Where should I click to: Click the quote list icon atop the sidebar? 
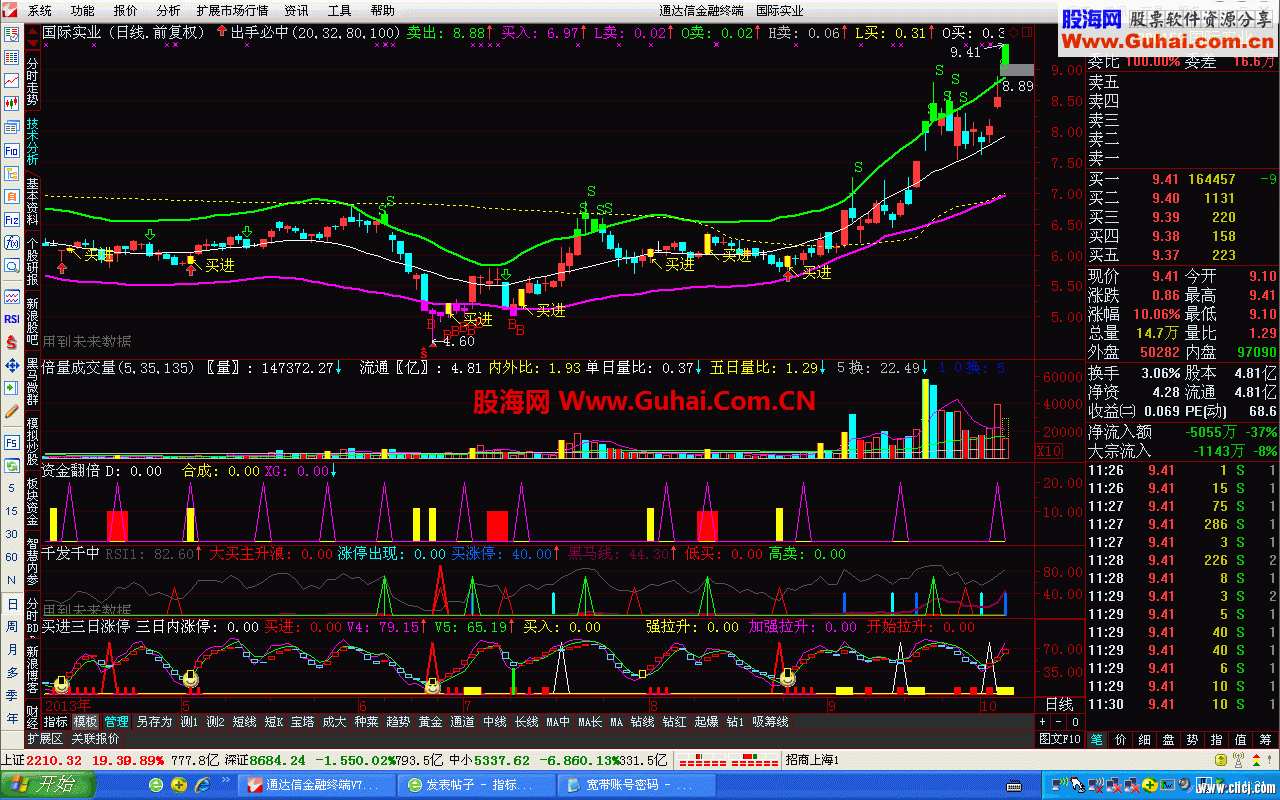tap(11, 33)
